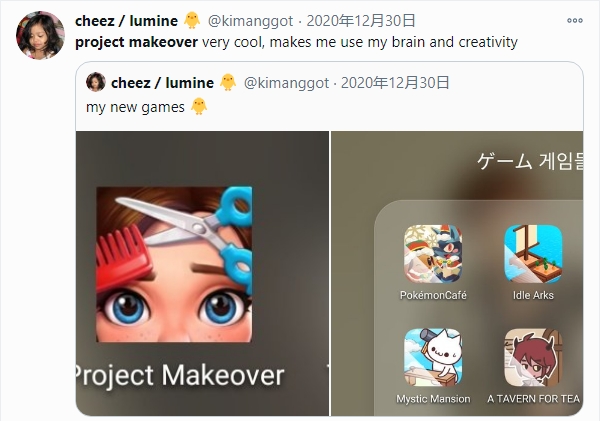The height and width of the screenshot is (421, 600).
Task: Open the main tweet author's profile picture
Action: tap(40, 35)
